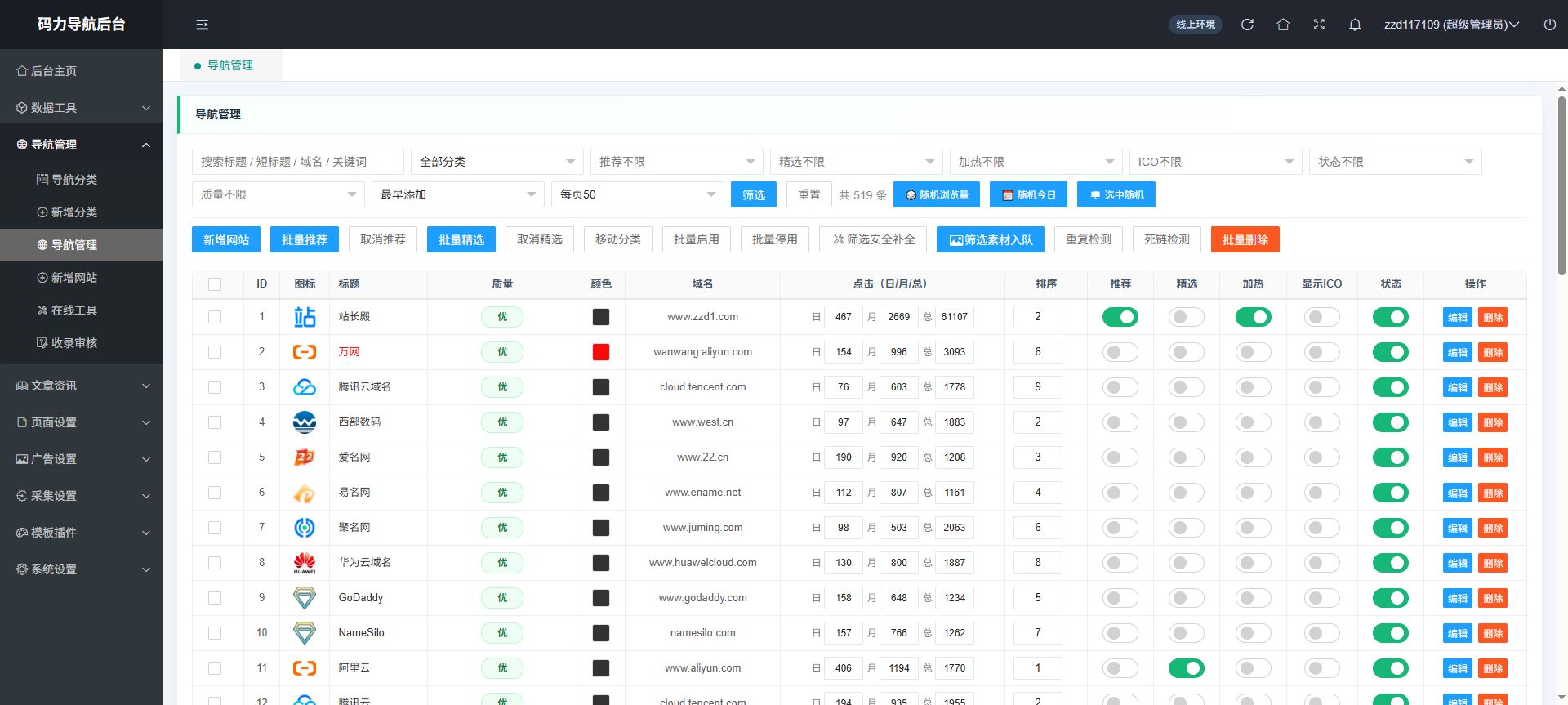Open the 状态不限 filter dropdown
Viewport: 1568px width, 705px height.
(x=1396, y=162)
